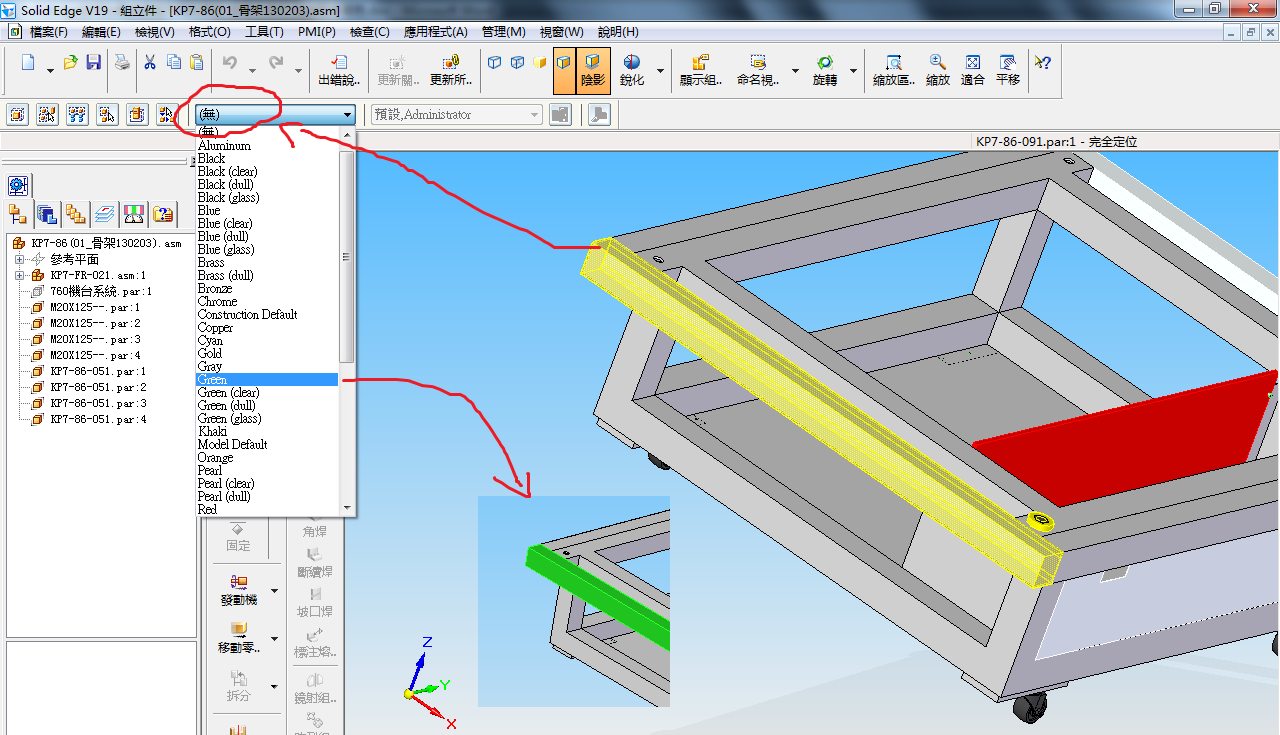Click the style list vertical scrollbar

347,257
